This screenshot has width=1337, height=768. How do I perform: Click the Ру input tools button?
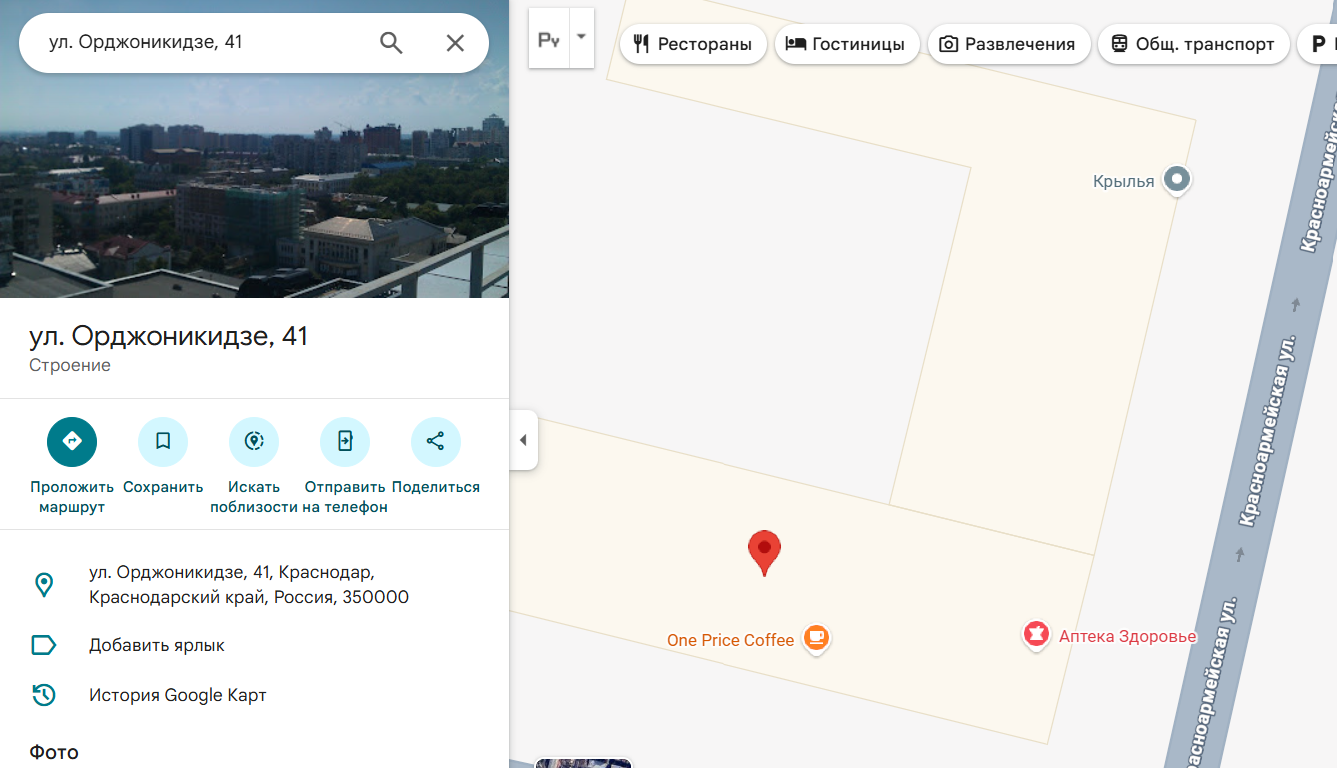coord(549,39)
